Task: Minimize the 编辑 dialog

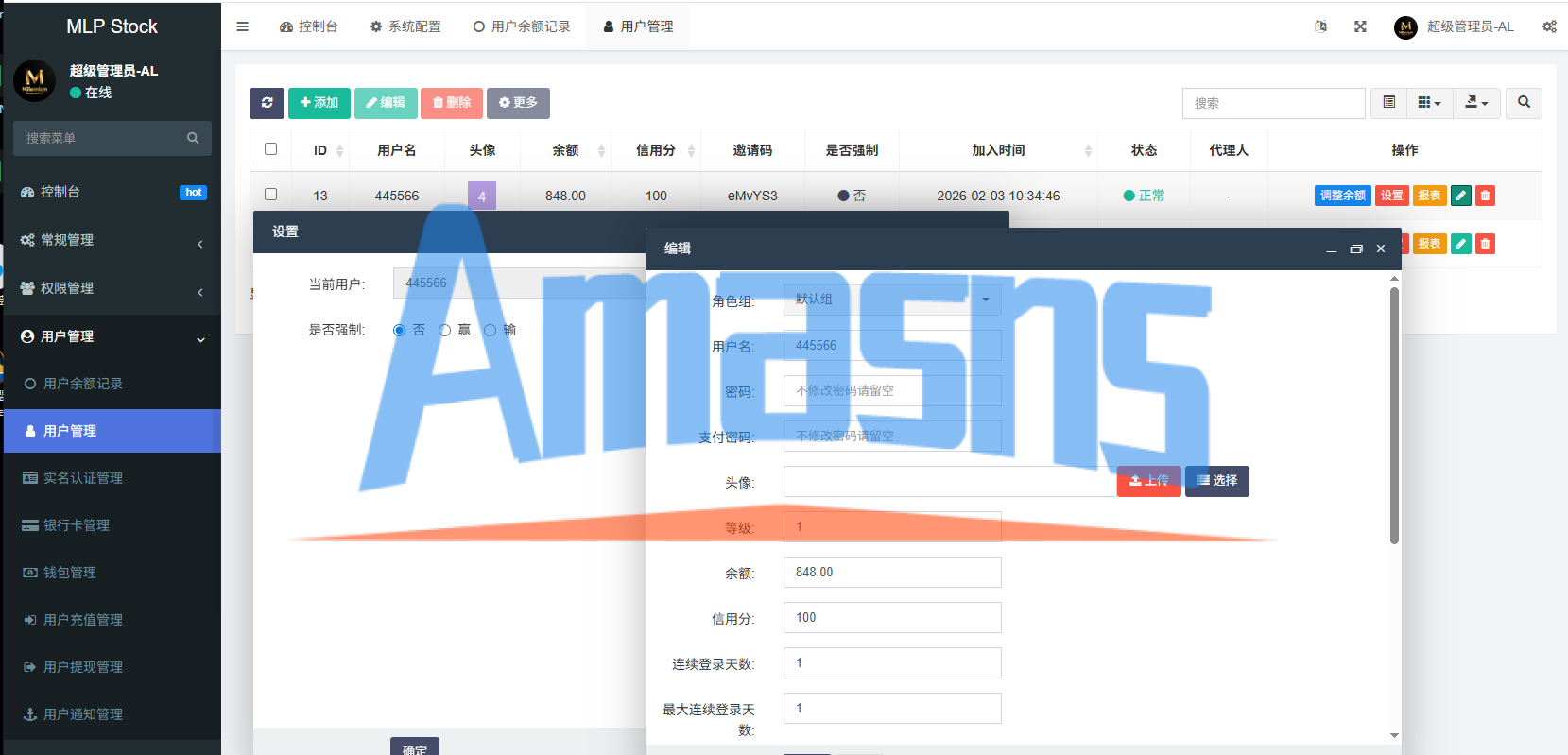Action: click(x=1331, y=249)
